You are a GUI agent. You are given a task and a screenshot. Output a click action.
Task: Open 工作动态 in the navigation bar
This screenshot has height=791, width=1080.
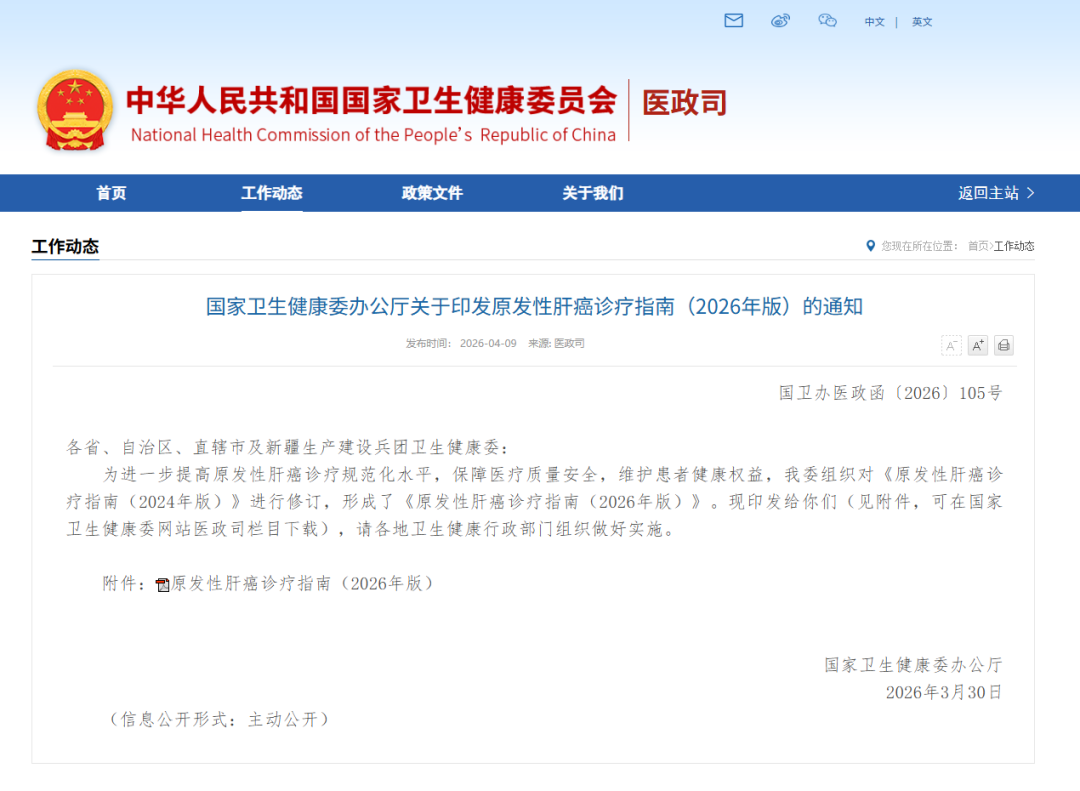pos(272,193)
